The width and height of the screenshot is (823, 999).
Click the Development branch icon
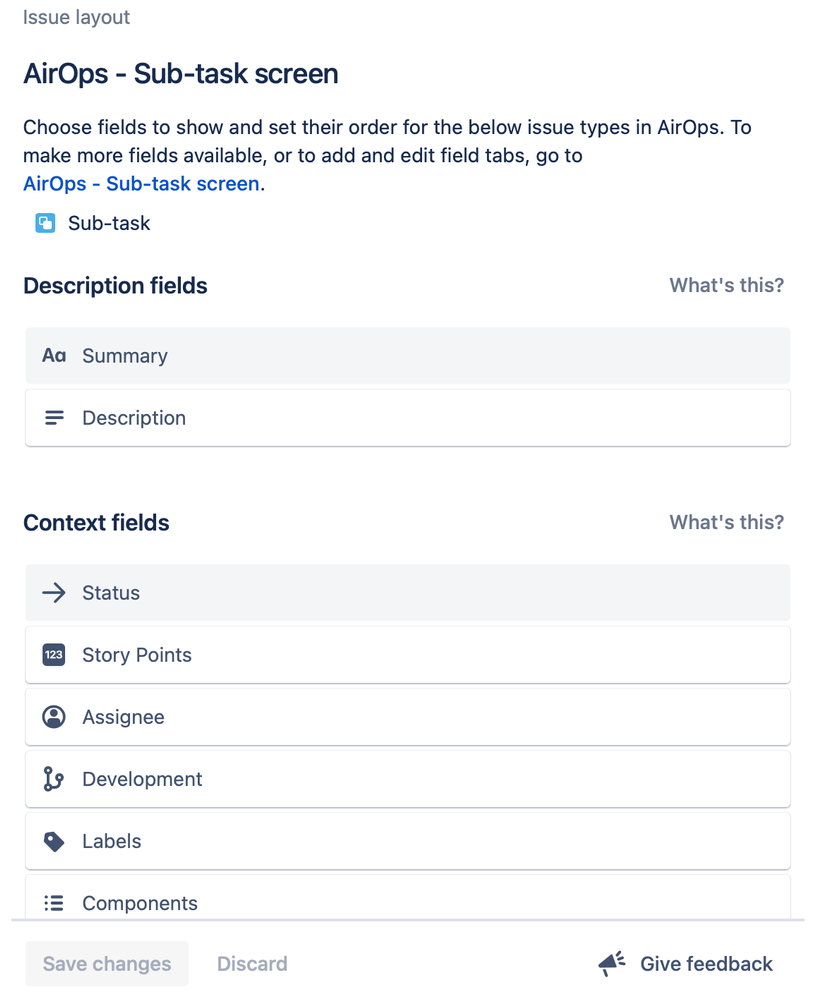(x=54, y=779)
